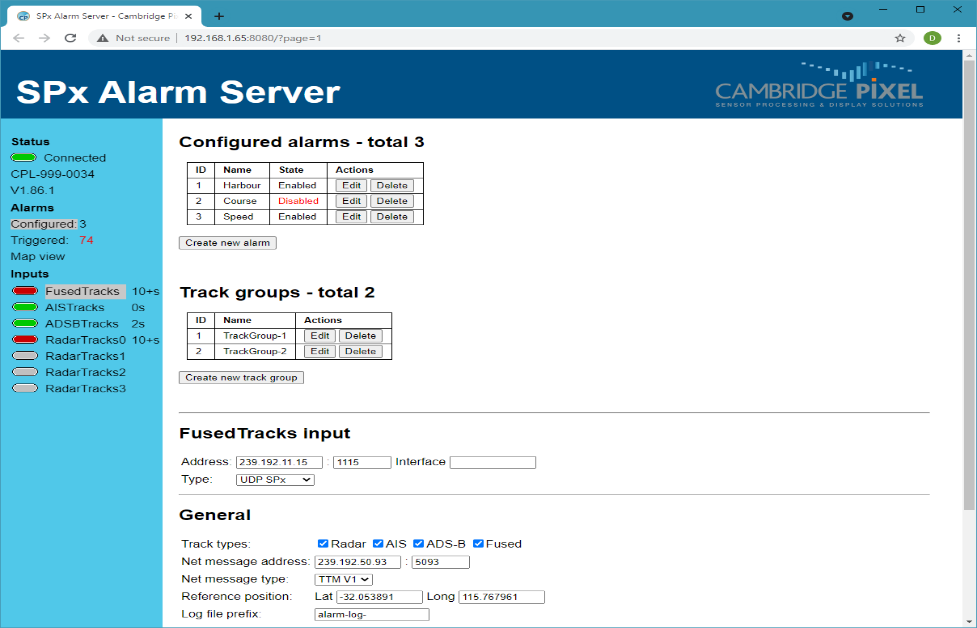The width and height of the screenshot is (977, 628).
Task: Open the Chrome three-dot menu
Action: [x=958, y=38]
